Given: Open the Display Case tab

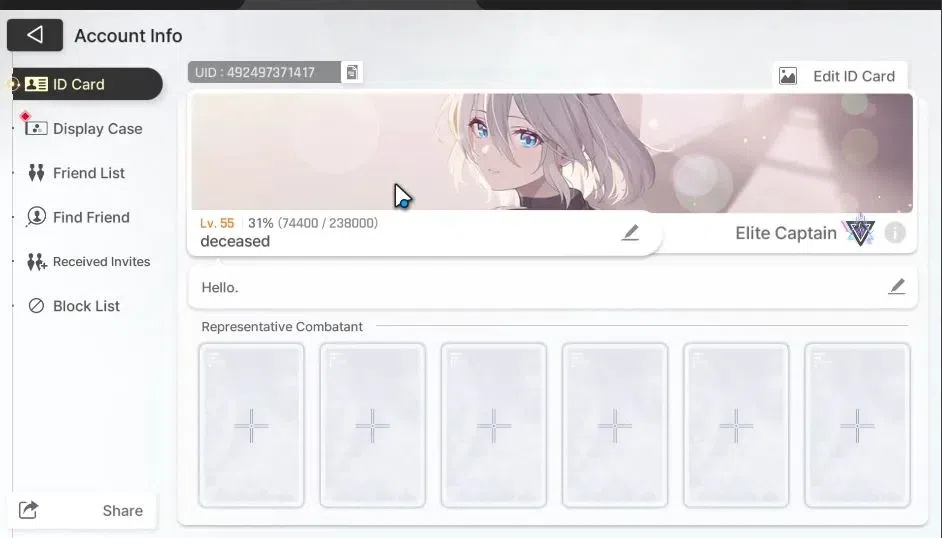Looking at the screenshot, I should [x=84, y=128].
